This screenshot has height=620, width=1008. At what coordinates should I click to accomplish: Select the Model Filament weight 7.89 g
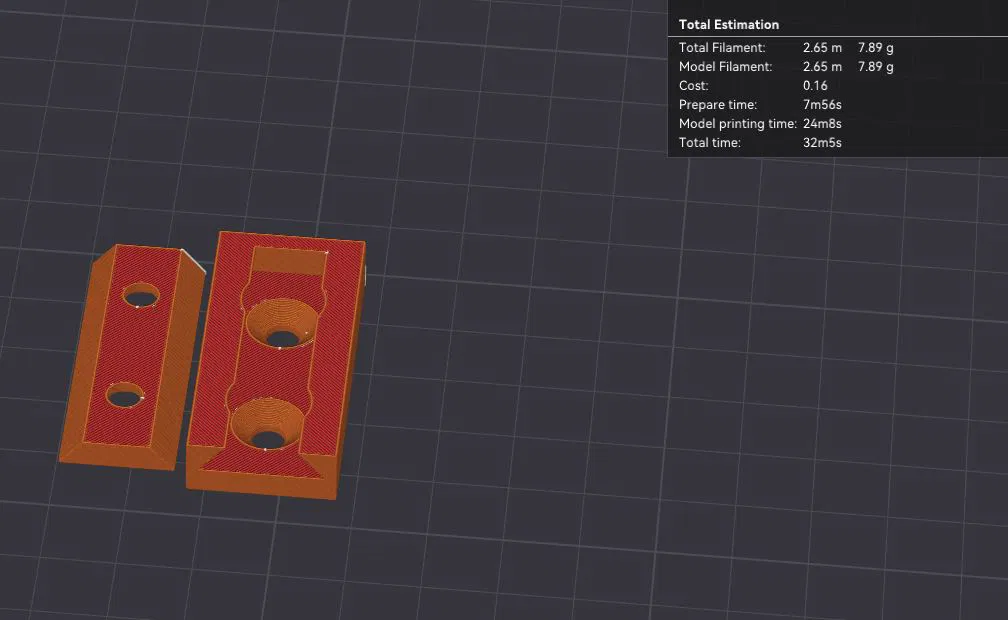tap(876, 67)
